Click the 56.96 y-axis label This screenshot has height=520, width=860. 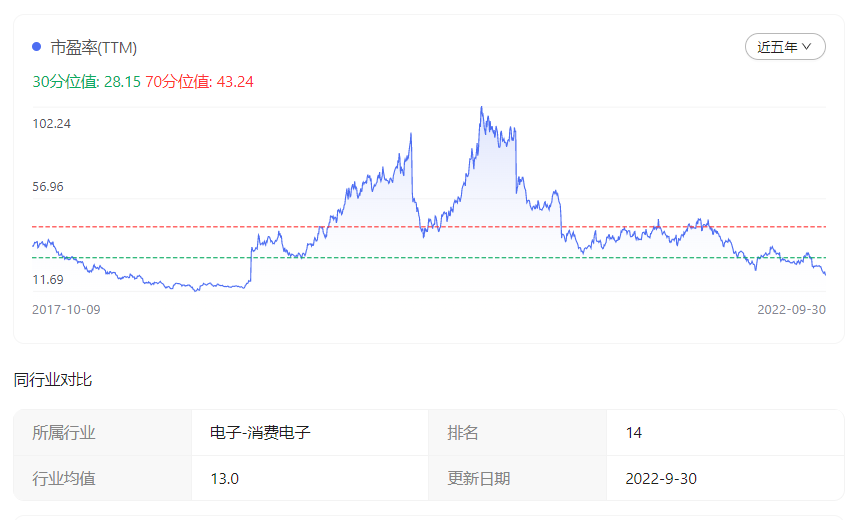(48, 187)
